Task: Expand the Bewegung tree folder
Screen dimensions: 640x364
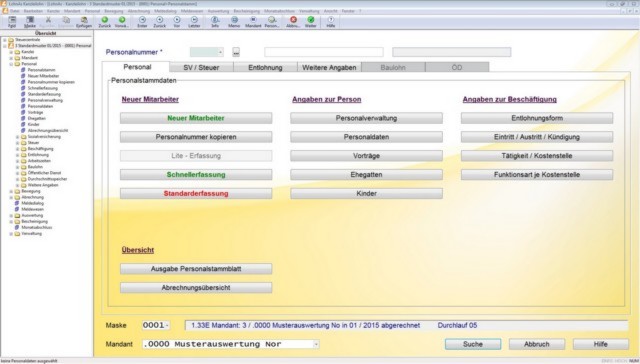Action: (11, 191)
